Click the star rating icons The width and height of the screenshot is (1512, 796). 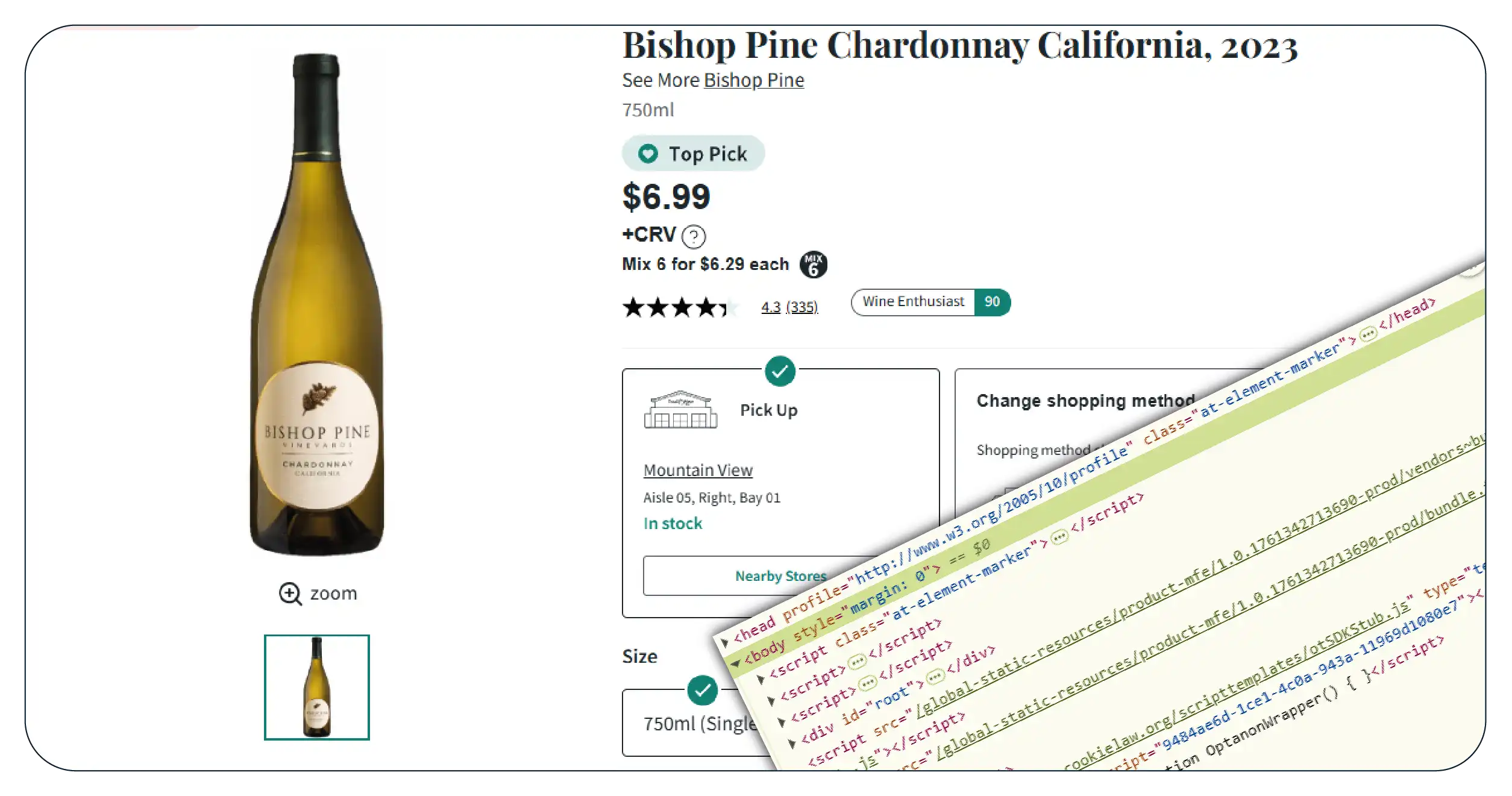[x=679, y=307]
